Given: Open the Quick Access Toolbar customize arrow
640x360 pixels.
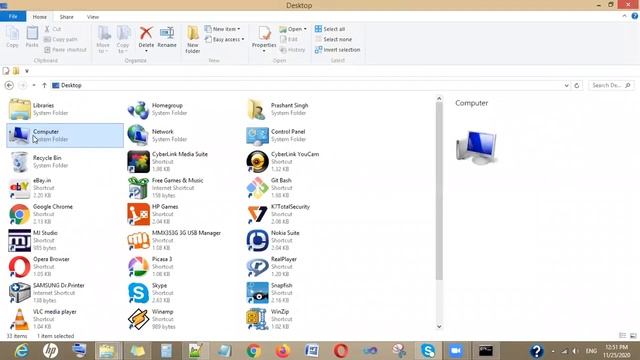Looking at the screenshot, I should coord(27,71).
